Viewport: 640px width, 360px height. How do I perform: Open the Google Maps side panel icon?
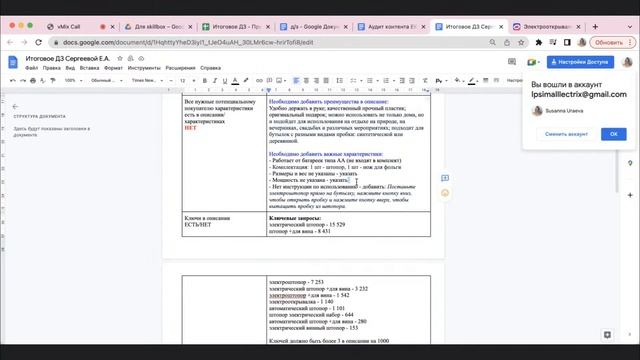point(630,163)
